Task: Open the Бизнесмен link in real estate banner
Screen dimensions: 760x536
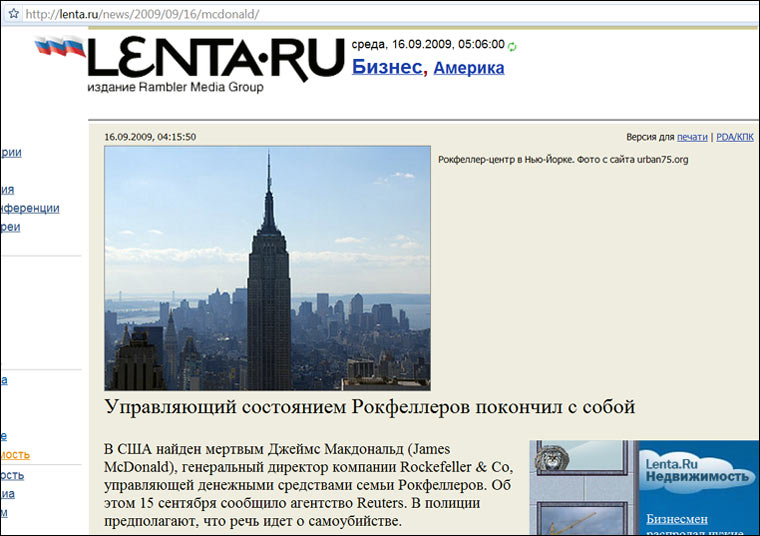Action: coord(677,519)
